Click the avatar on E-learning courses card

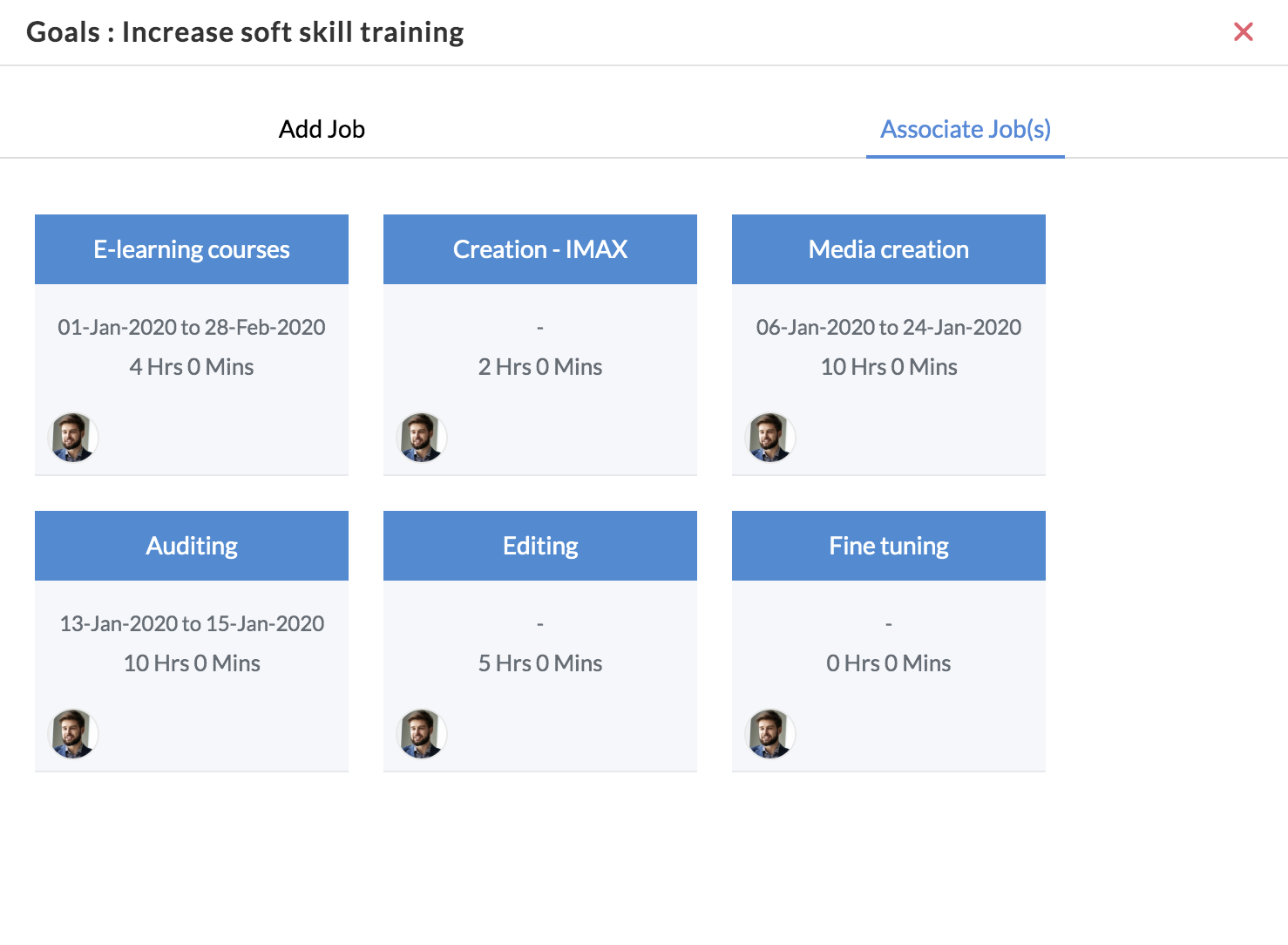[73, 438]
